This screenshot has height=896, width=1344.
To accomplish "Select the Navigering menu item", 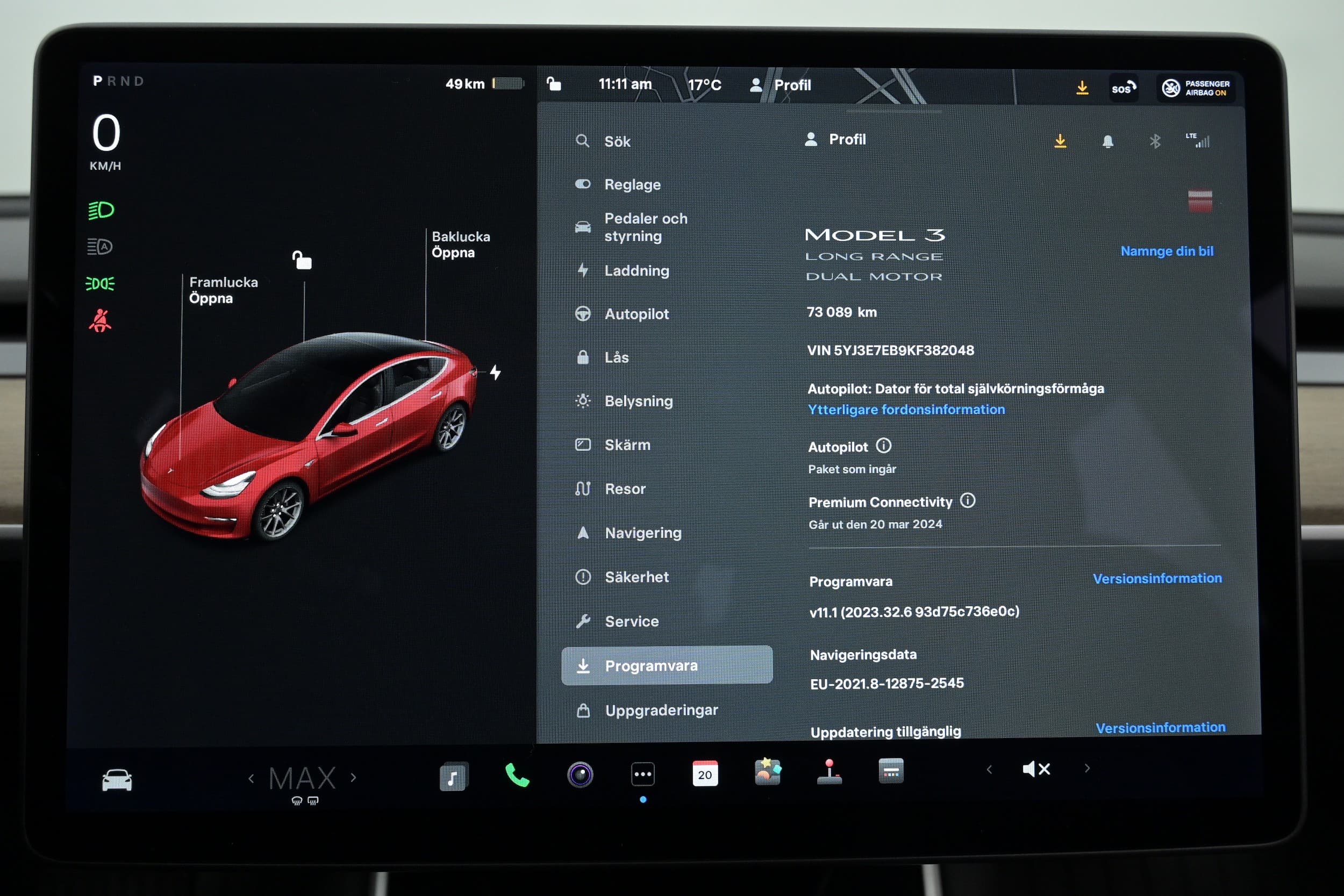I will coord(628,533).
